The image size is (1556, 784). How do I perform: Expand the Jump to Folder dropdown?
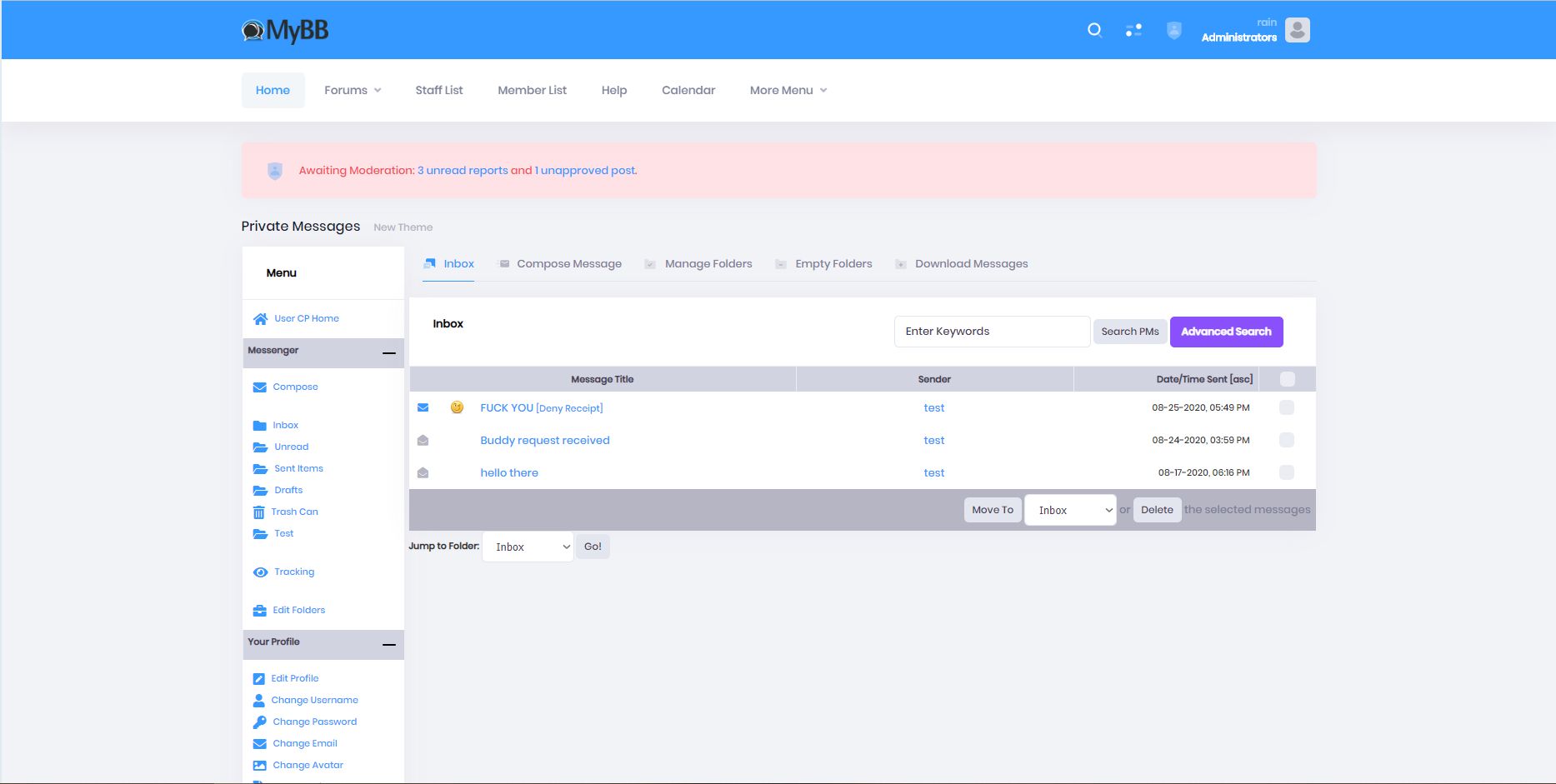pyautogui.click(x=528, y=547)
